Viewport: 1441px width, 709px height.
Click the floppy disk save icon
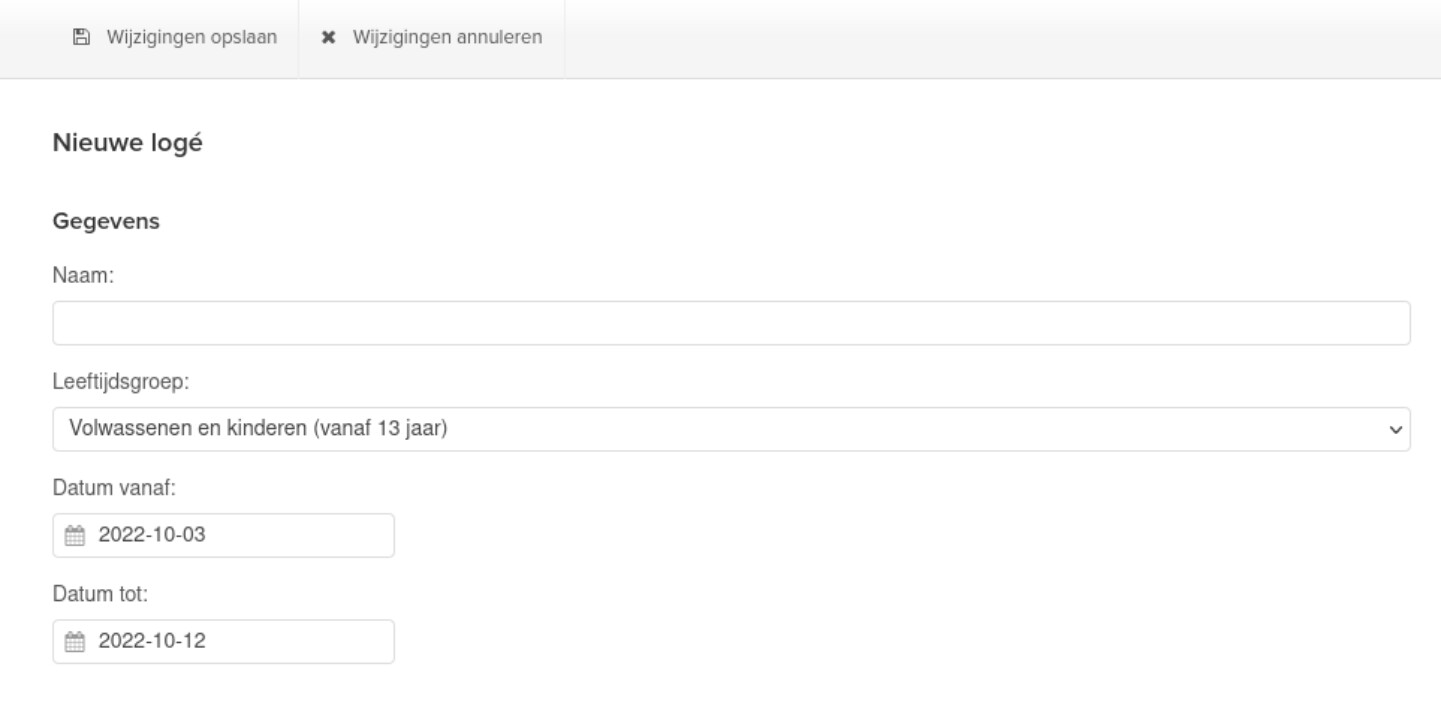click(x=81, y=38)
